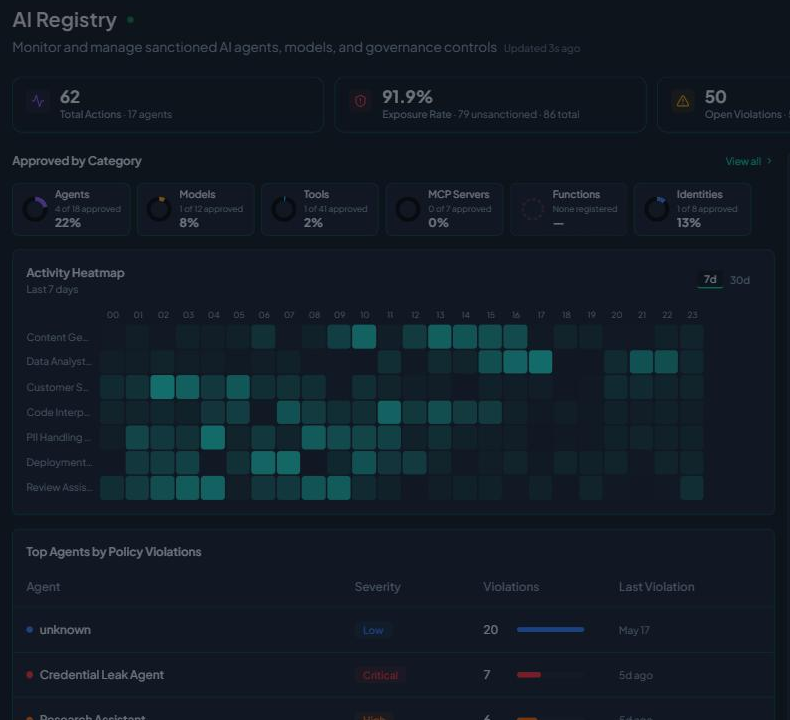Click the MCP Servers ring icon
The height and width of the screenshot is (720, 790).
408,209
